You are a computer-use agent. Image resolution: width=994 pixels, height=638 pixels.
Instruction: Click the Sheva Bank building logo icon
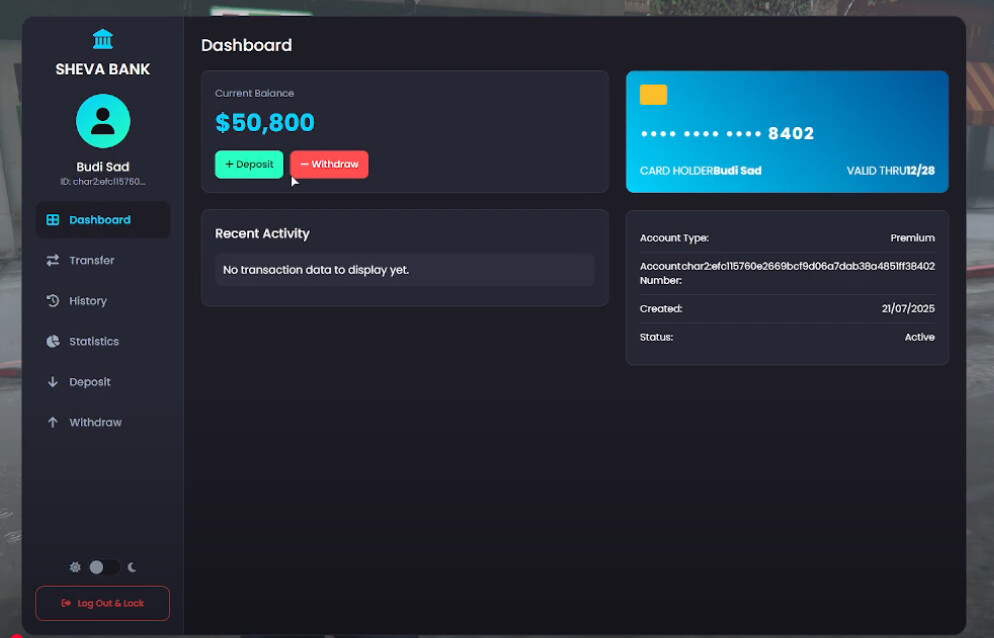pyautogui.click(x=103, y=39)
